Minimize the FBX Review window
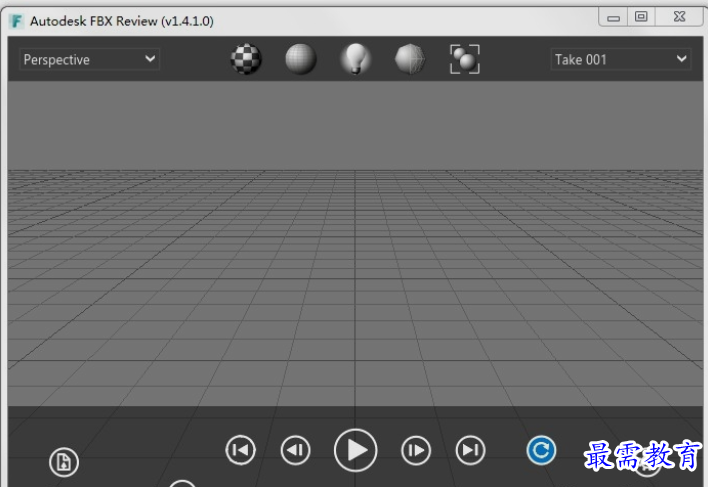This screenshot has height=487, width=708. coord(613,17)
